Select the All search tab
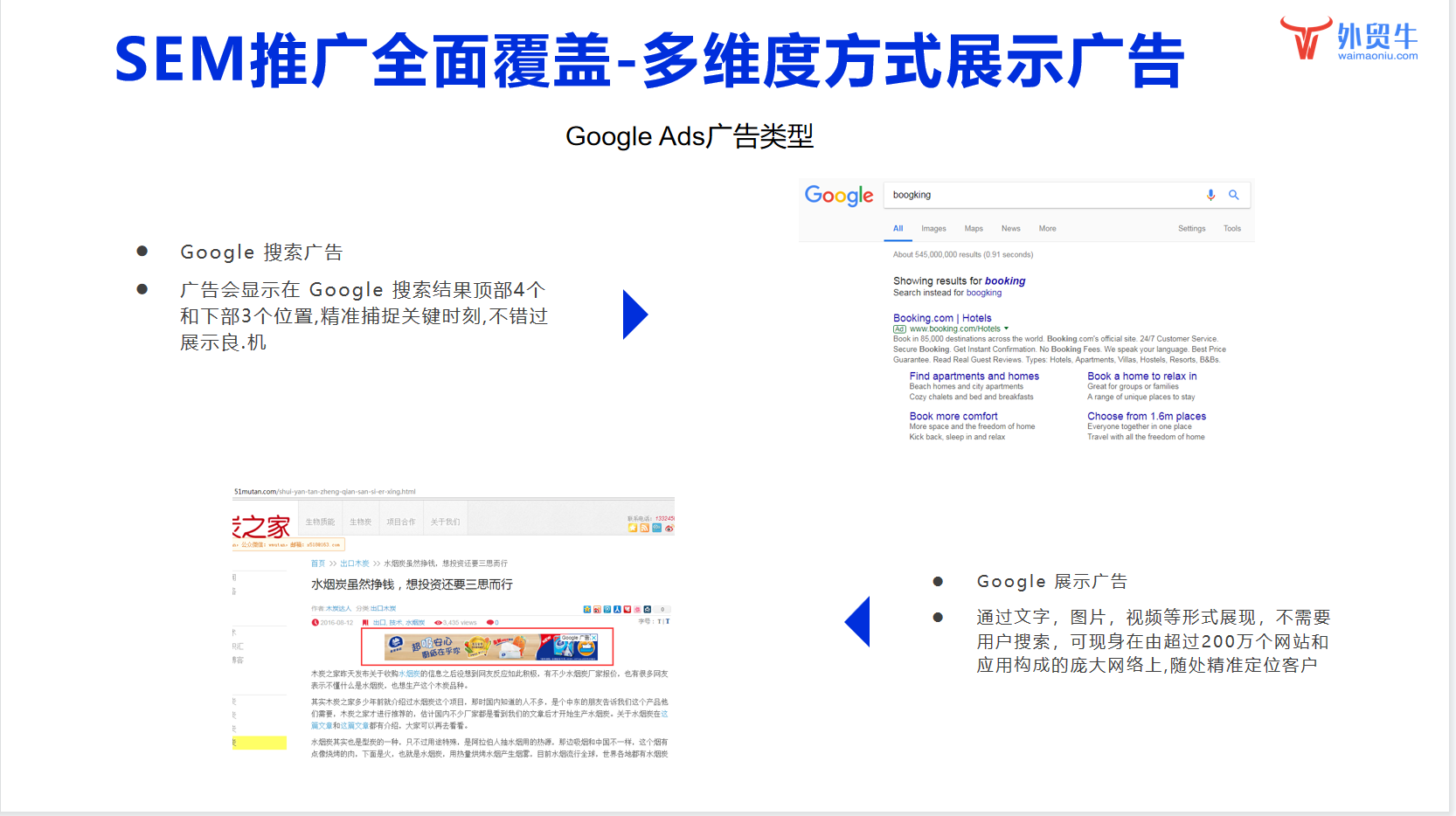 (898, 228)
